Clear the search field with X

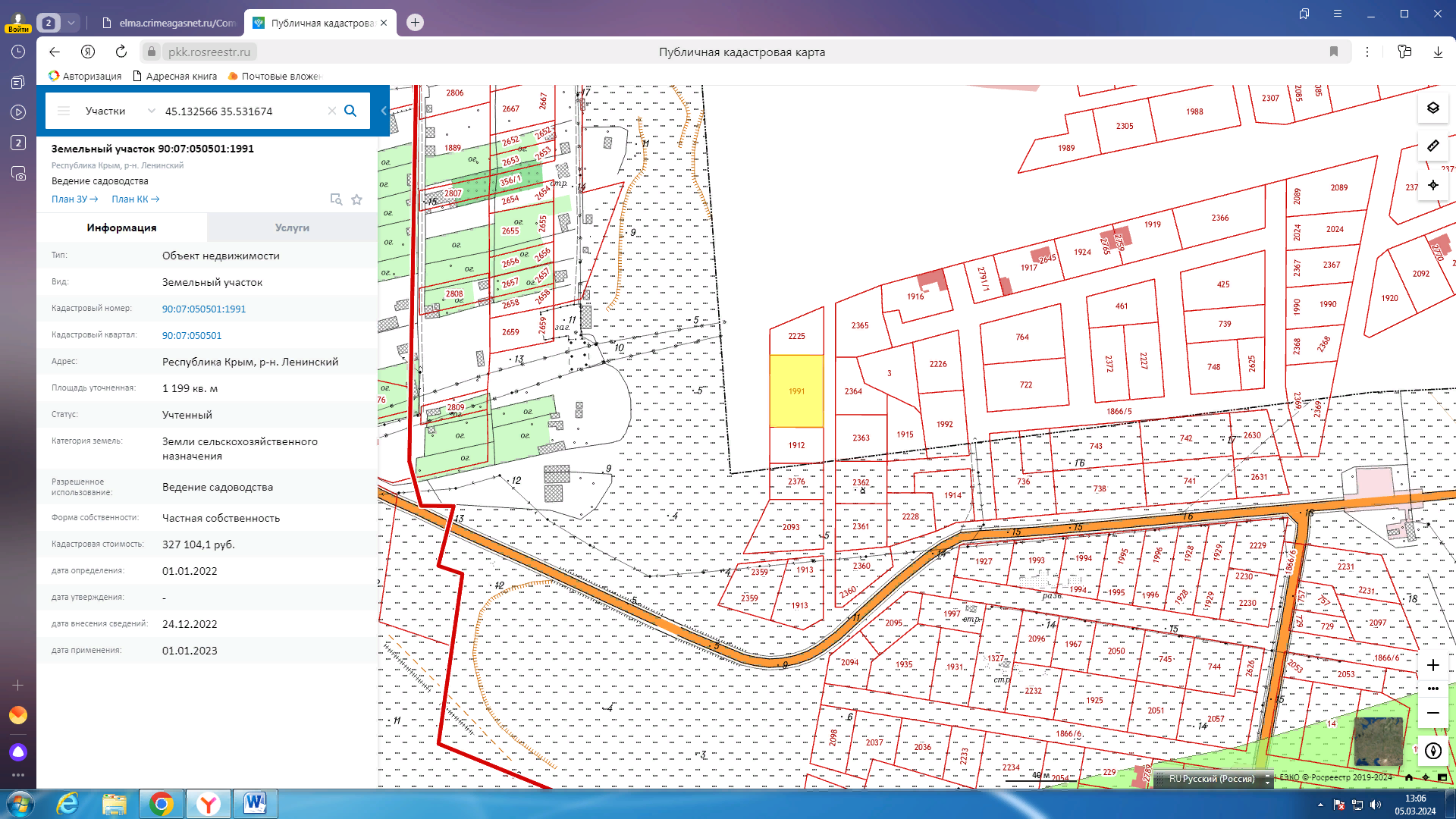coord(331,111)
